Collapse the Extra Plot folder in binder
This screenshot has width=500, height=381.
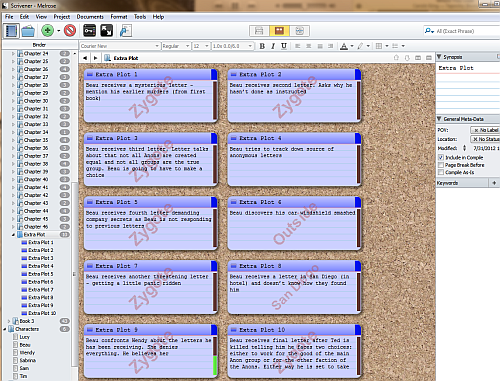click(13, 235)
